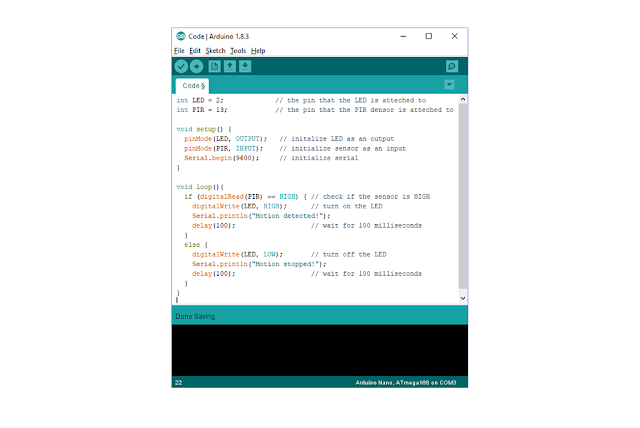Open the Tools menu

[238, 51]
